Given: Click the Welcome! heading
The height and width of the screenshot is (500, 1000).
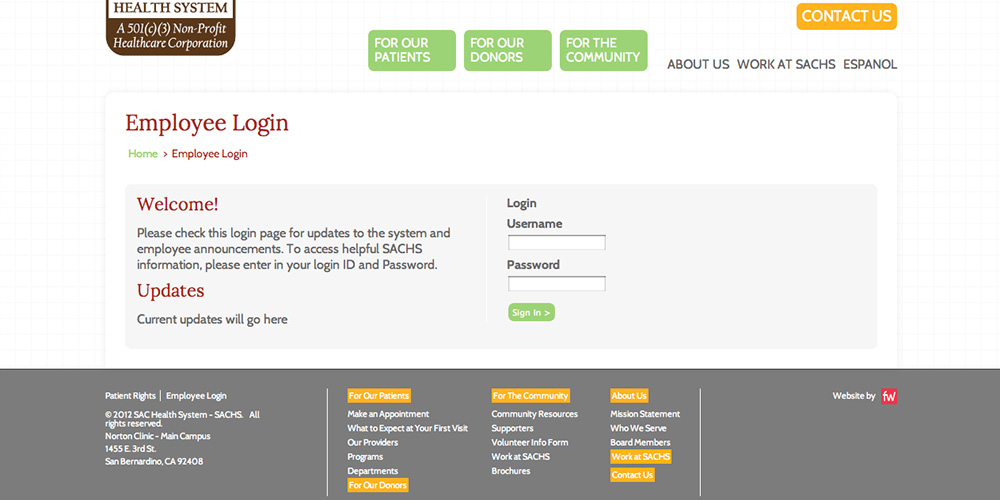Looking at the screenshot, I should [177, 205].
